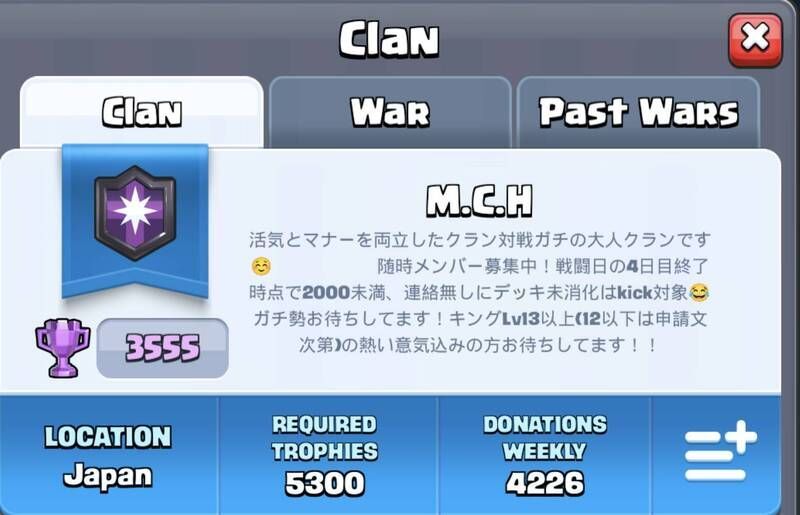Click the 3555 clan trophy score

click(162, 348)
